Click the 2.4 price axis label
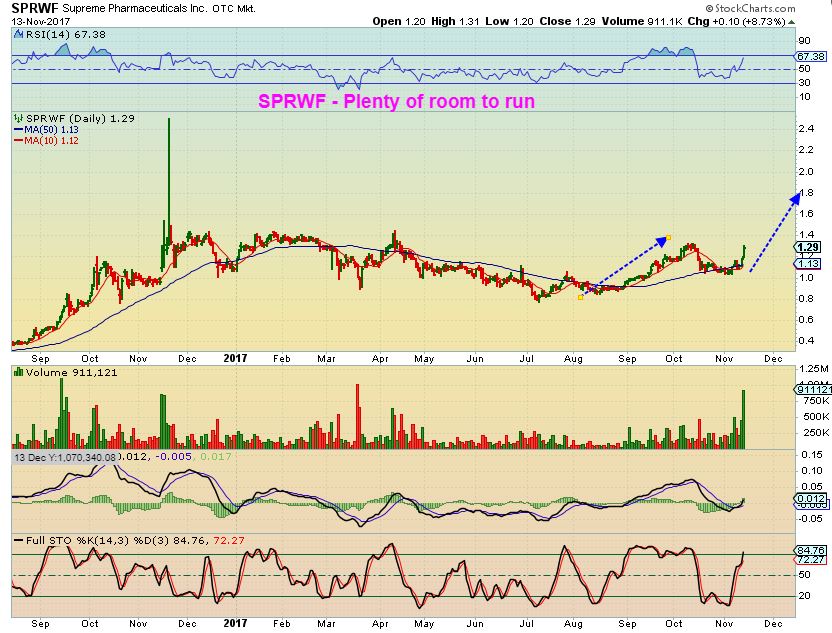 pyautogui.click(x=805, y=128)
